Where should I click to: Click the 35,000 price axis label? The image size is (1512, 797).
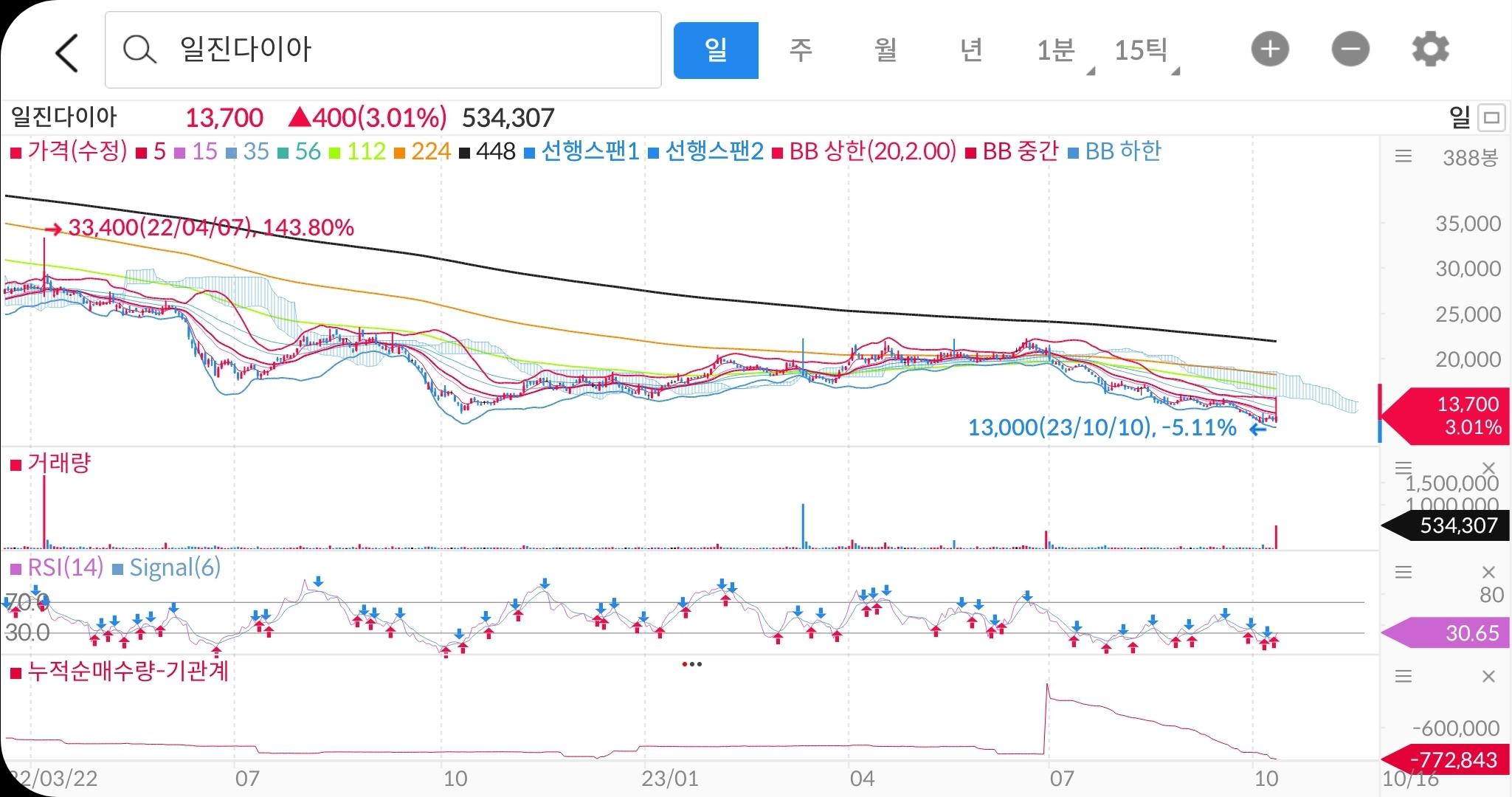1468,224
